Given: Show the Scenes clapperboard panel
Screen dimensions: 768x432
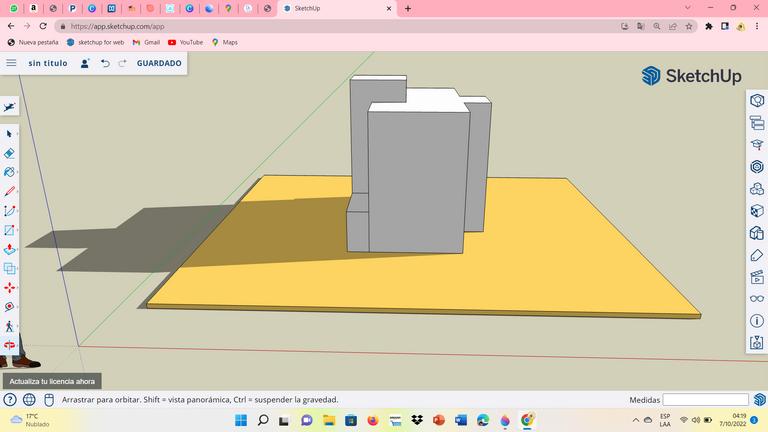Looking at the screenshot, I should [757, 276].
